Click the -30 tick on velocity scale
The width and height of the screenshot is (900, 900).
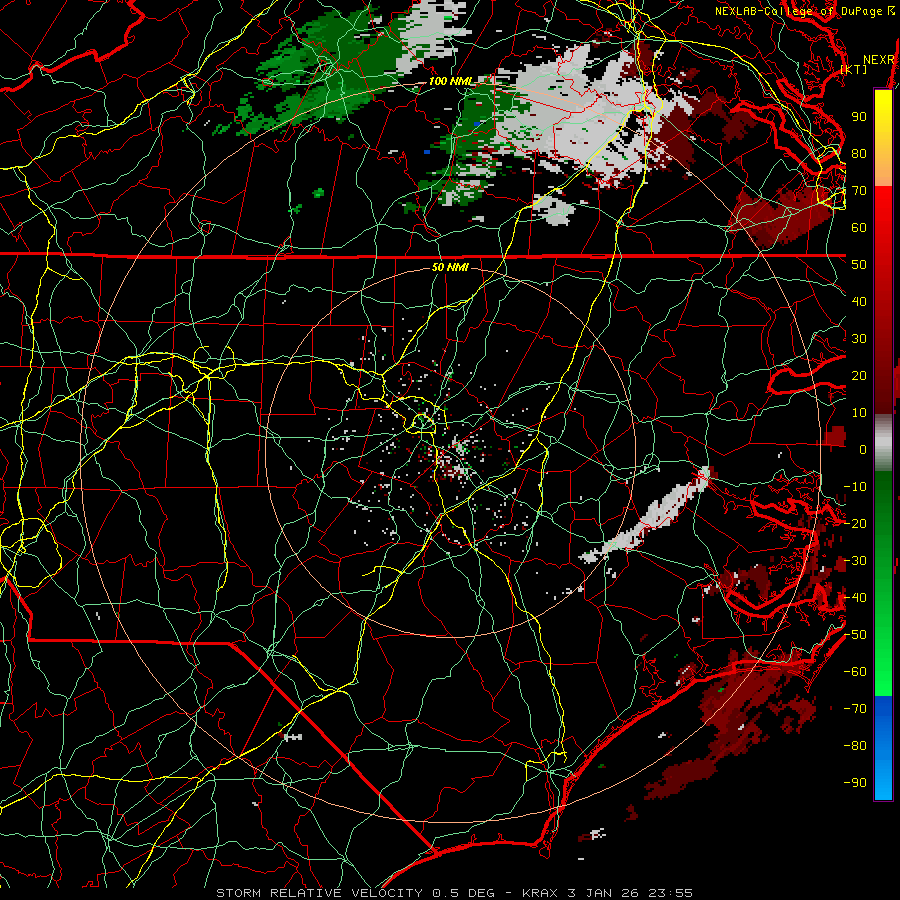[x=855, y=561]
